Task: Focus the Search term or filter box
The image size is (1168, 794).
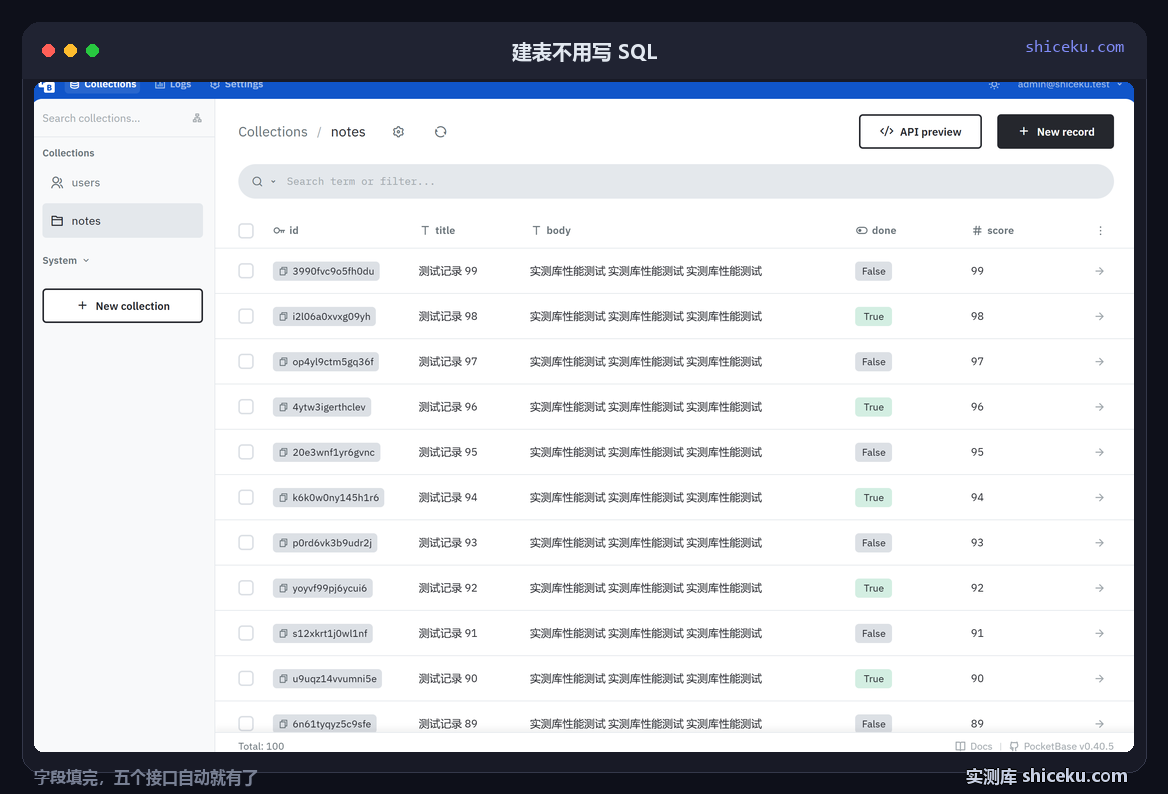Action: click(676, 182)
